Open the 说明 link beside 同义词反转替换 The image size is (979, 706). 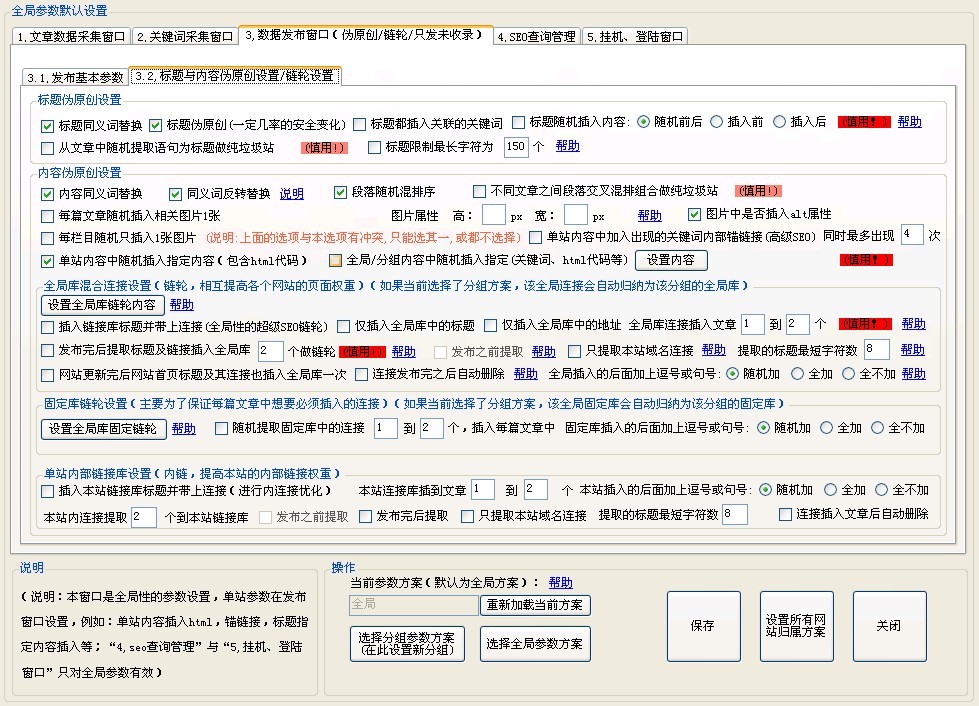(x=291, y=193)
